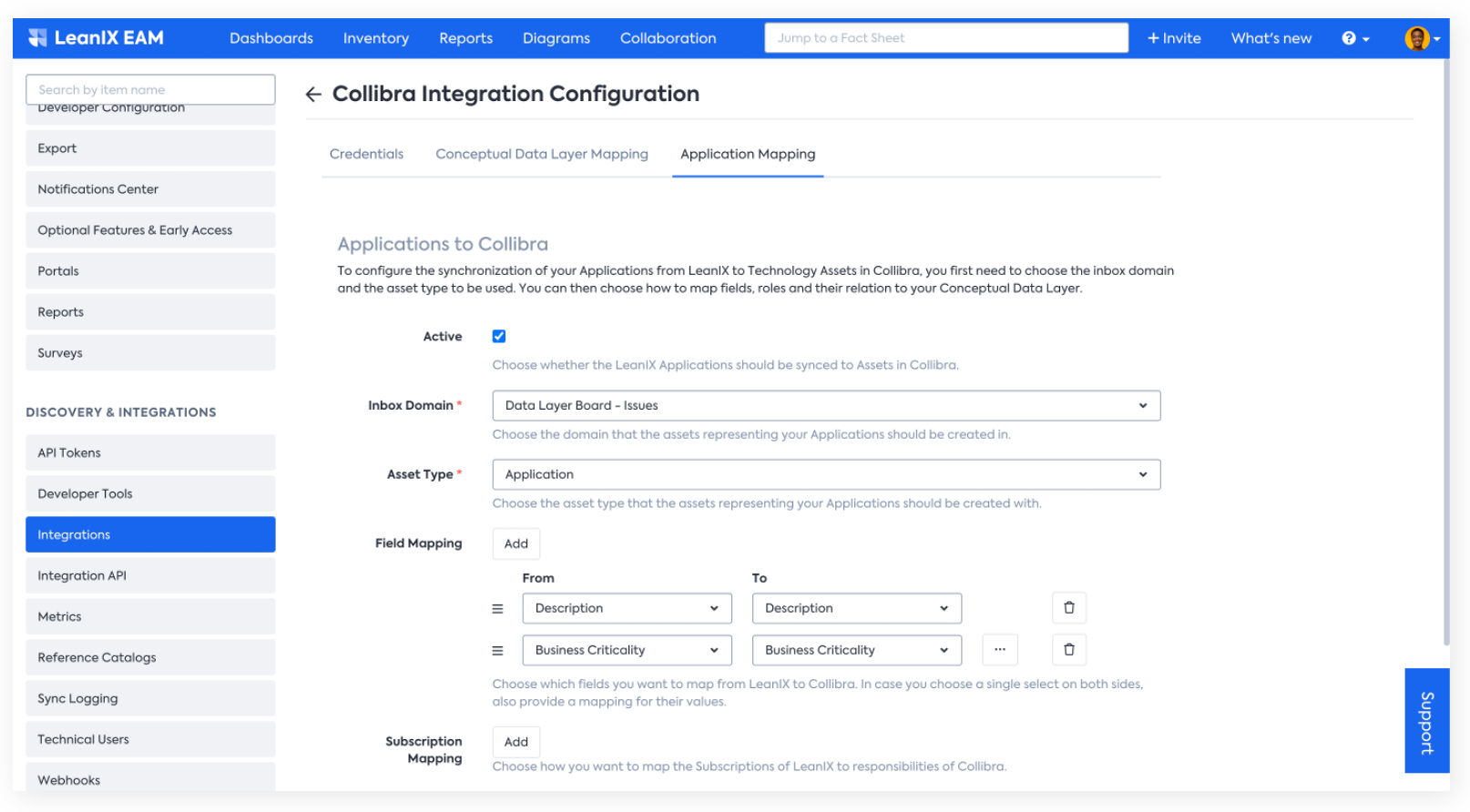Click the Invite button
This screenshot has height=812, width=1470.
point(1174,38)
